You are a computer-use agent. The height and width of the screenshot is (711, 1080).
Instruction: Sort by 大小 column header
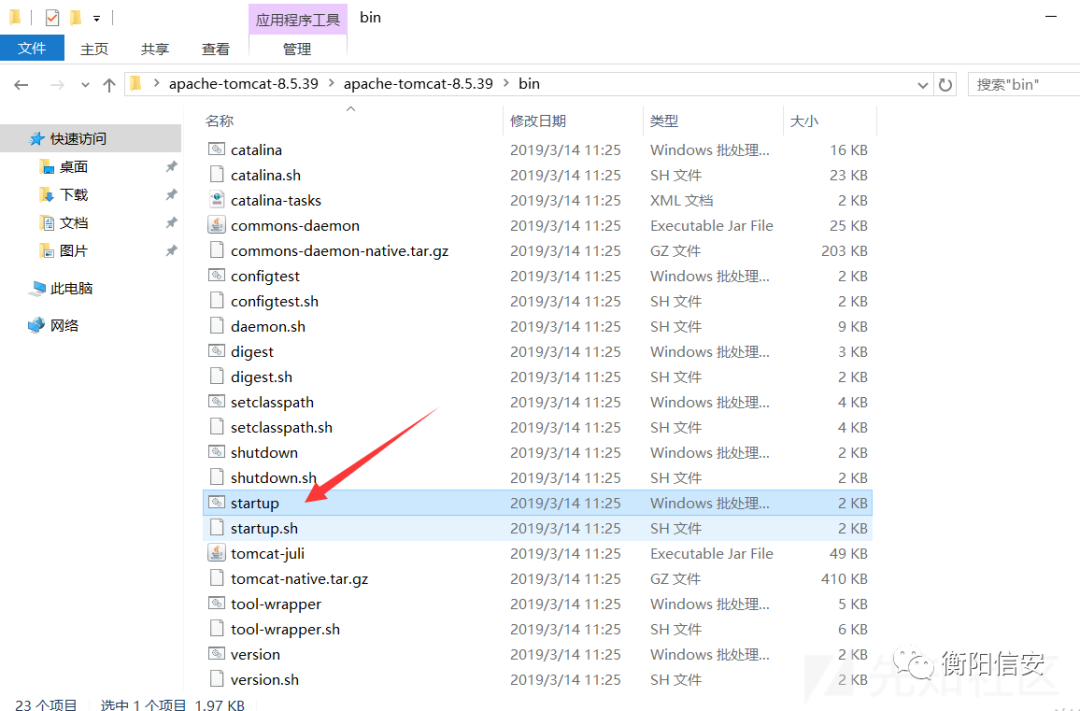tap(804, 121)
